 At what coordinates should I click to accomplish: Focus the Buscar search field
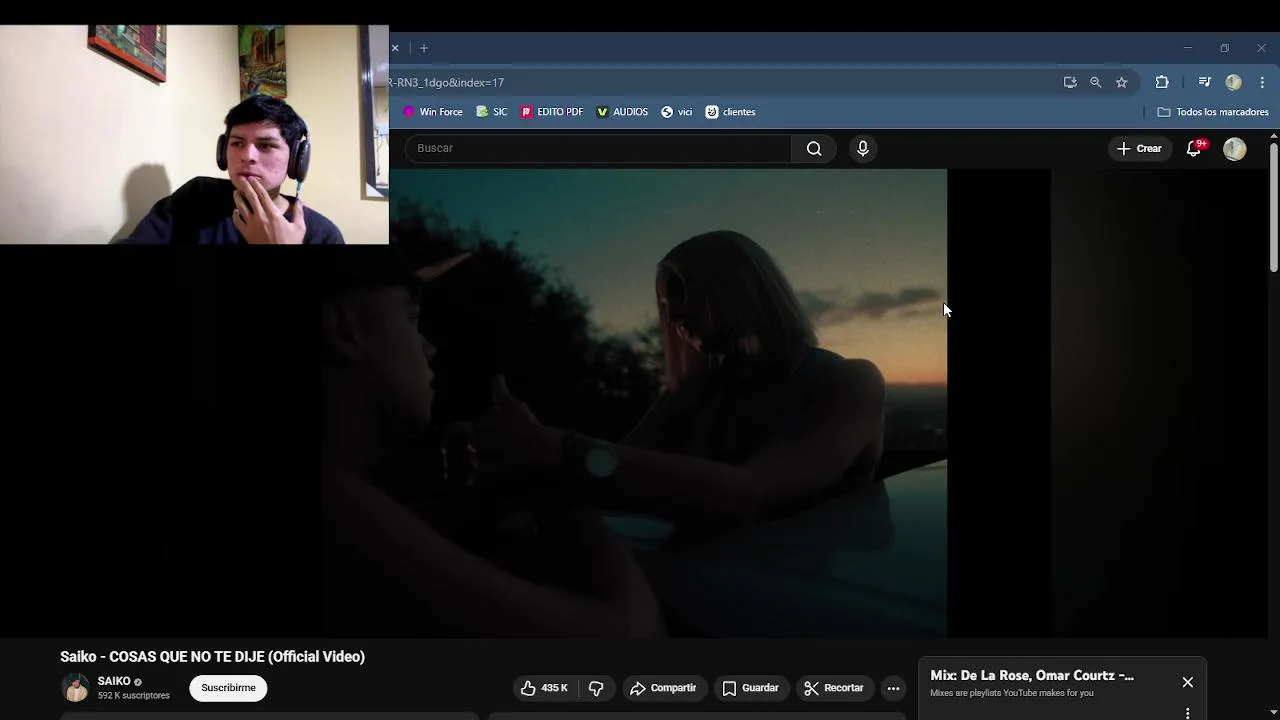[598, 149]
